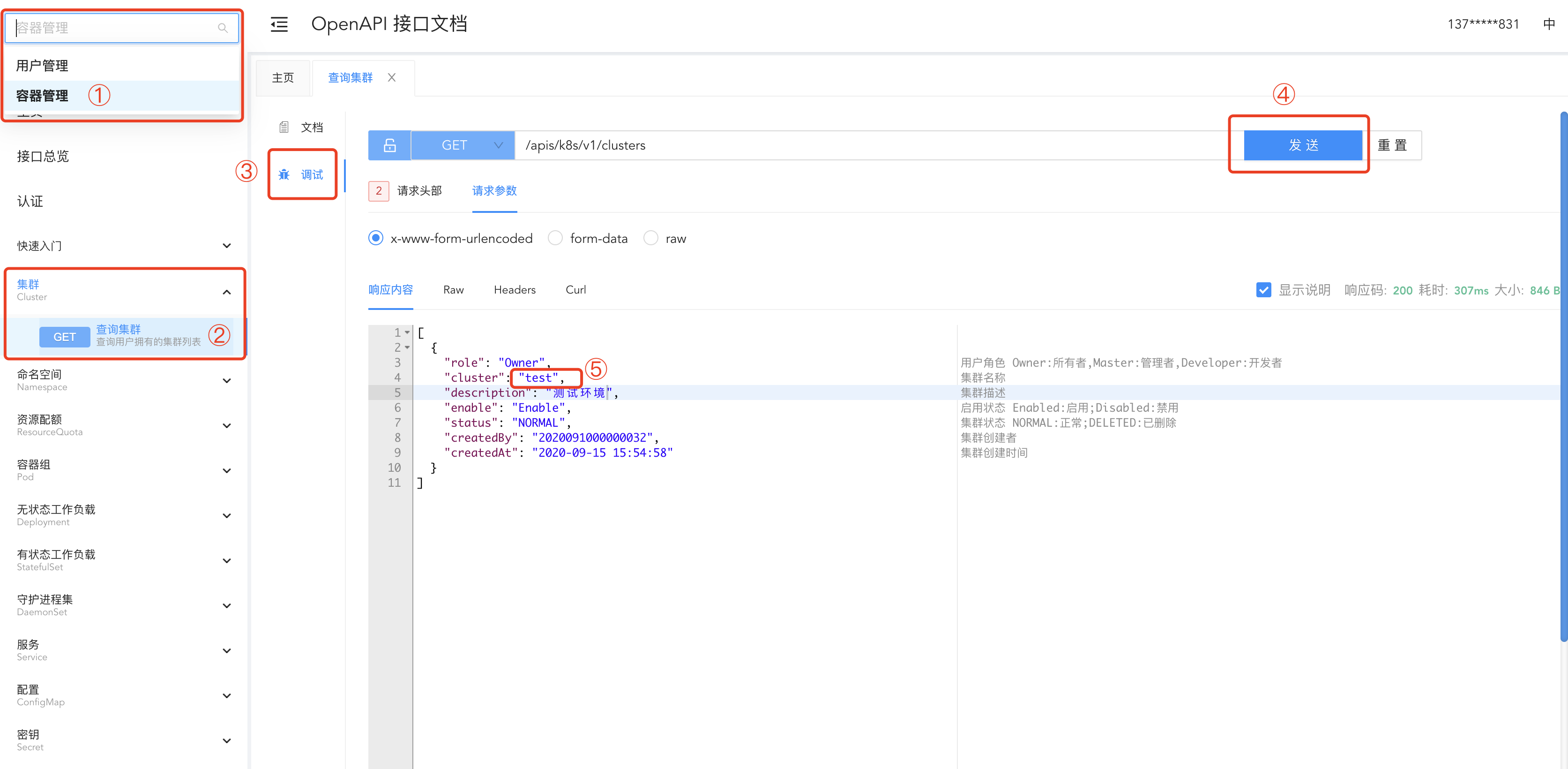Fold JSON object at line 2 arrow
Image resolution: width=1568 pixels, height=769 pixels.
point(407,347)
